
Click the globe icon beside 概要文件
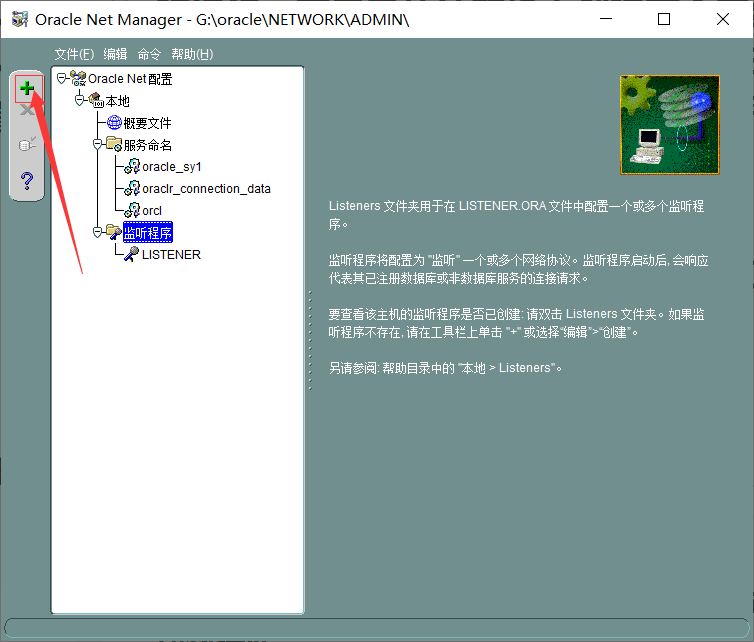pyautogui.click(x=114, y=123)
